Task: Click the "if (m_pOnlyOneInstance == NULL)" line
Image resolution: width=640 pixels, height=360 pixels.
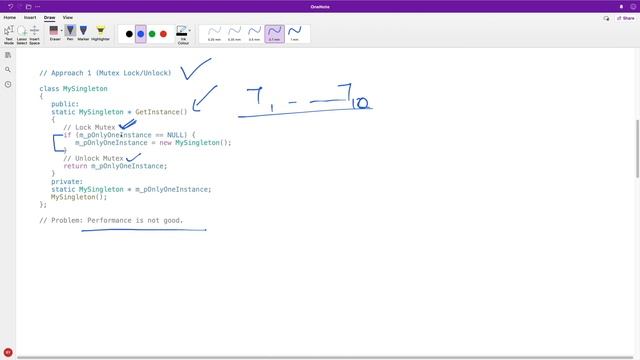Action: tap(129, 135)
